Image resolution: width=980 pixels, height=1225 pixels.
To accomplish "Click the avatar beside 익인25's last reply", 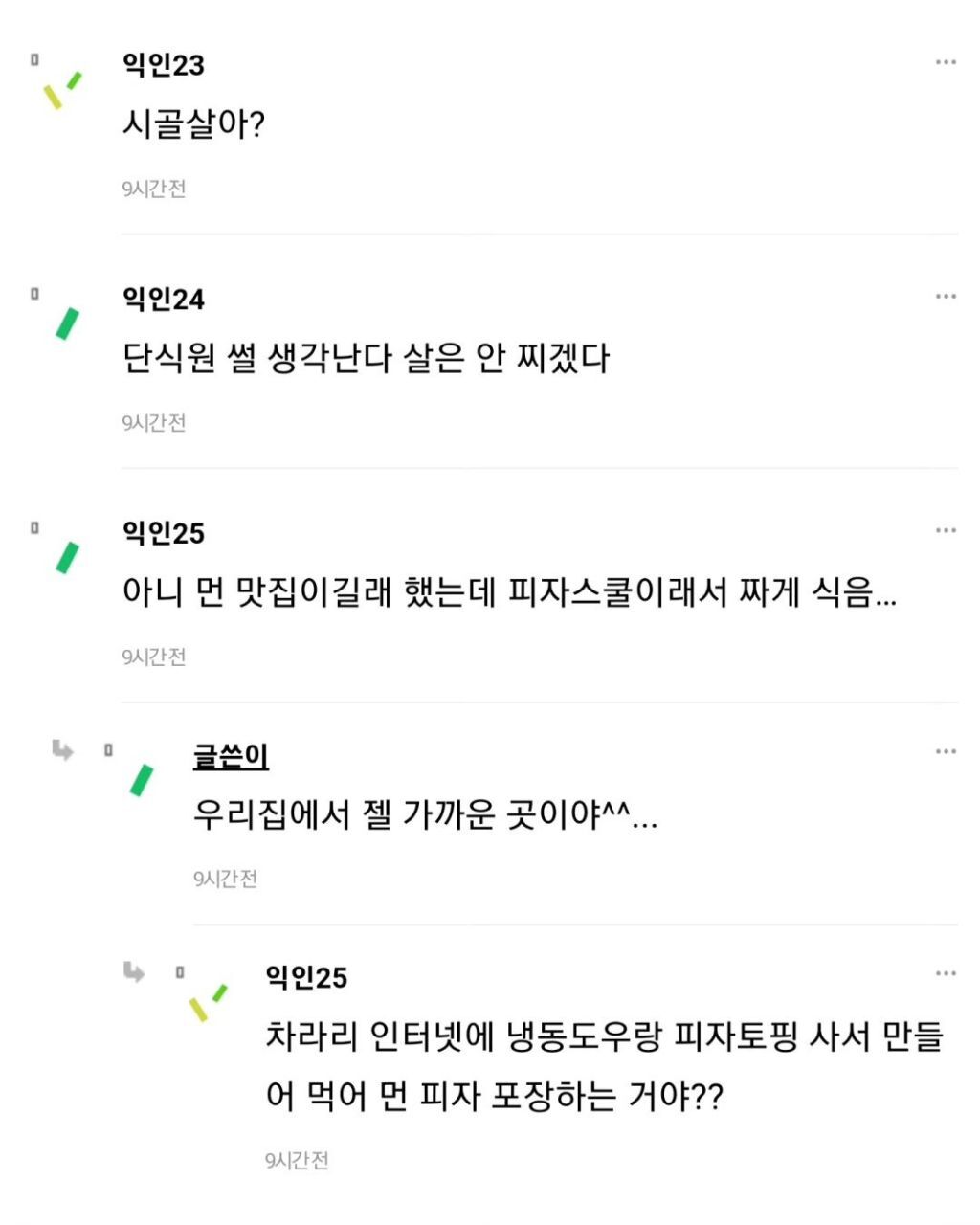I will (208, 1002).
